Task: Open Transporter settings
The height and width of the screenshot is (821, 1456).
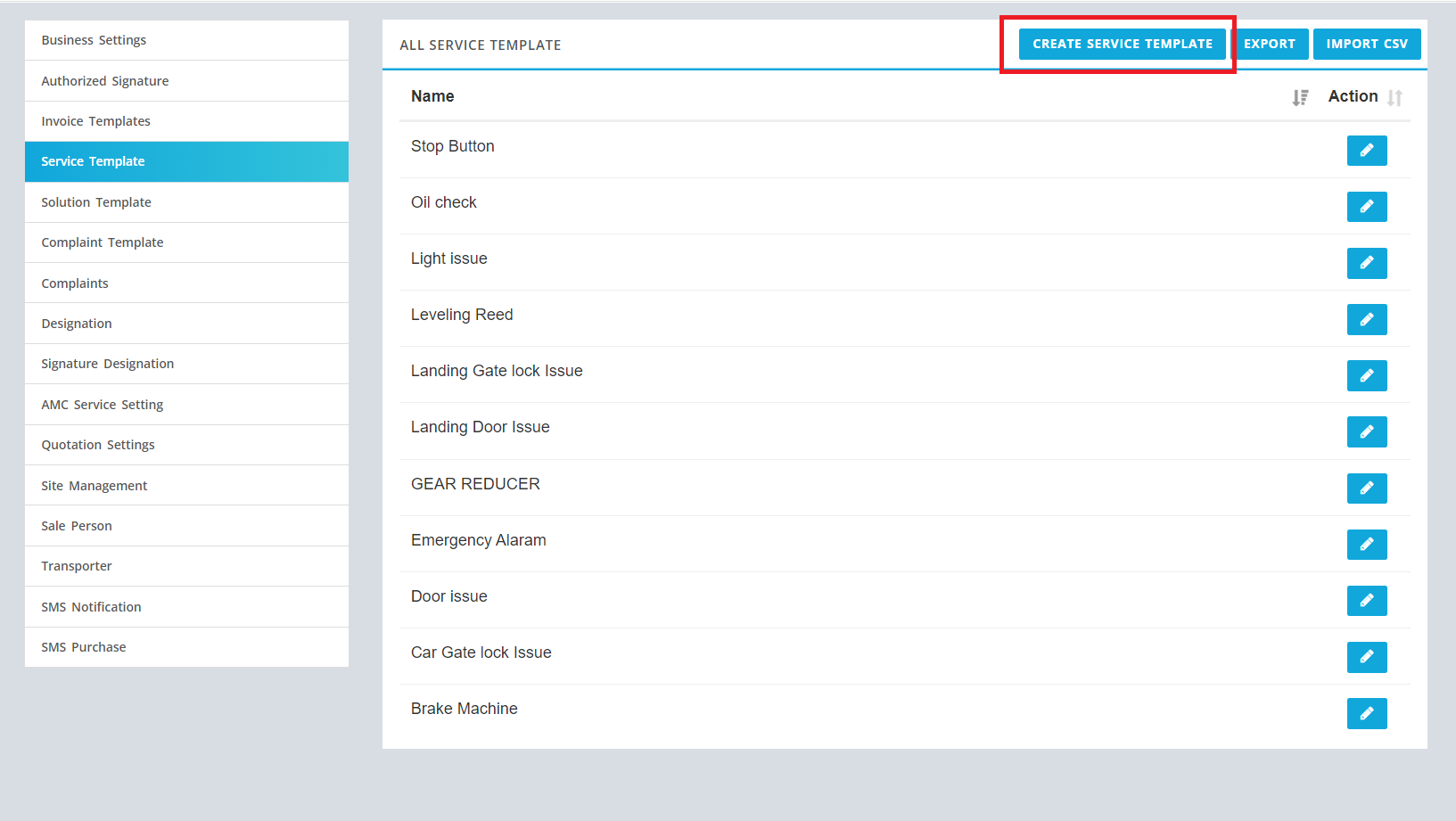Action: (186, 566)
